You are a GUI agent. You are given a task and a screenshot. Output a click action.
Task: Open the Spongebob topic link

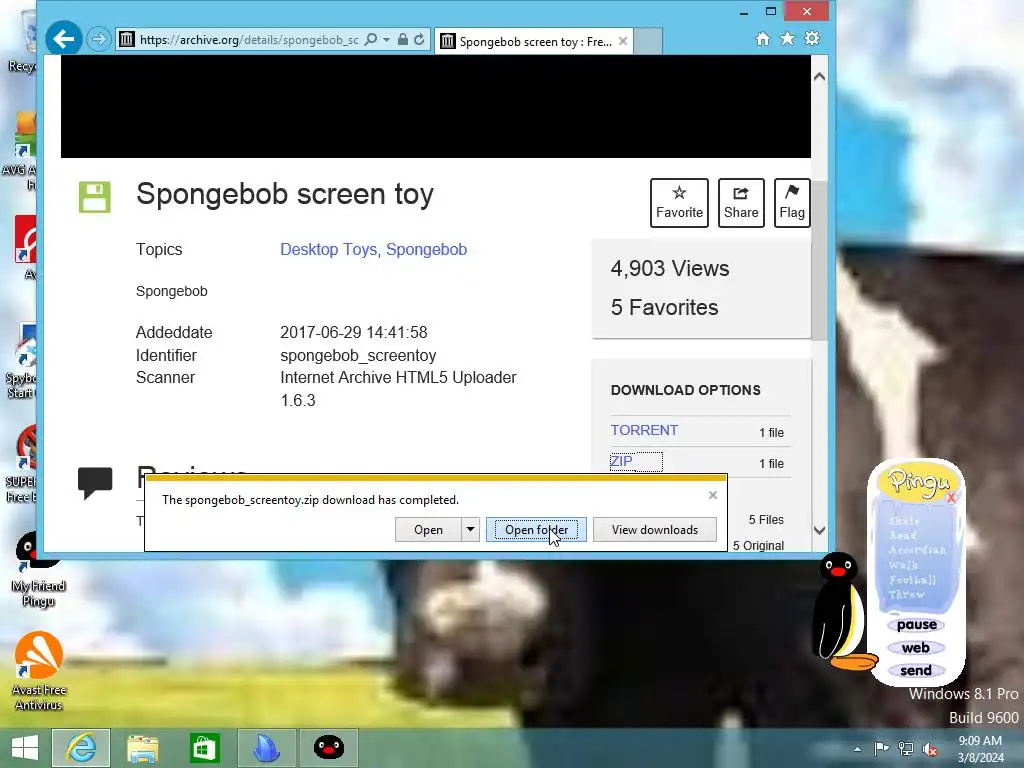[x=426, y=249]
